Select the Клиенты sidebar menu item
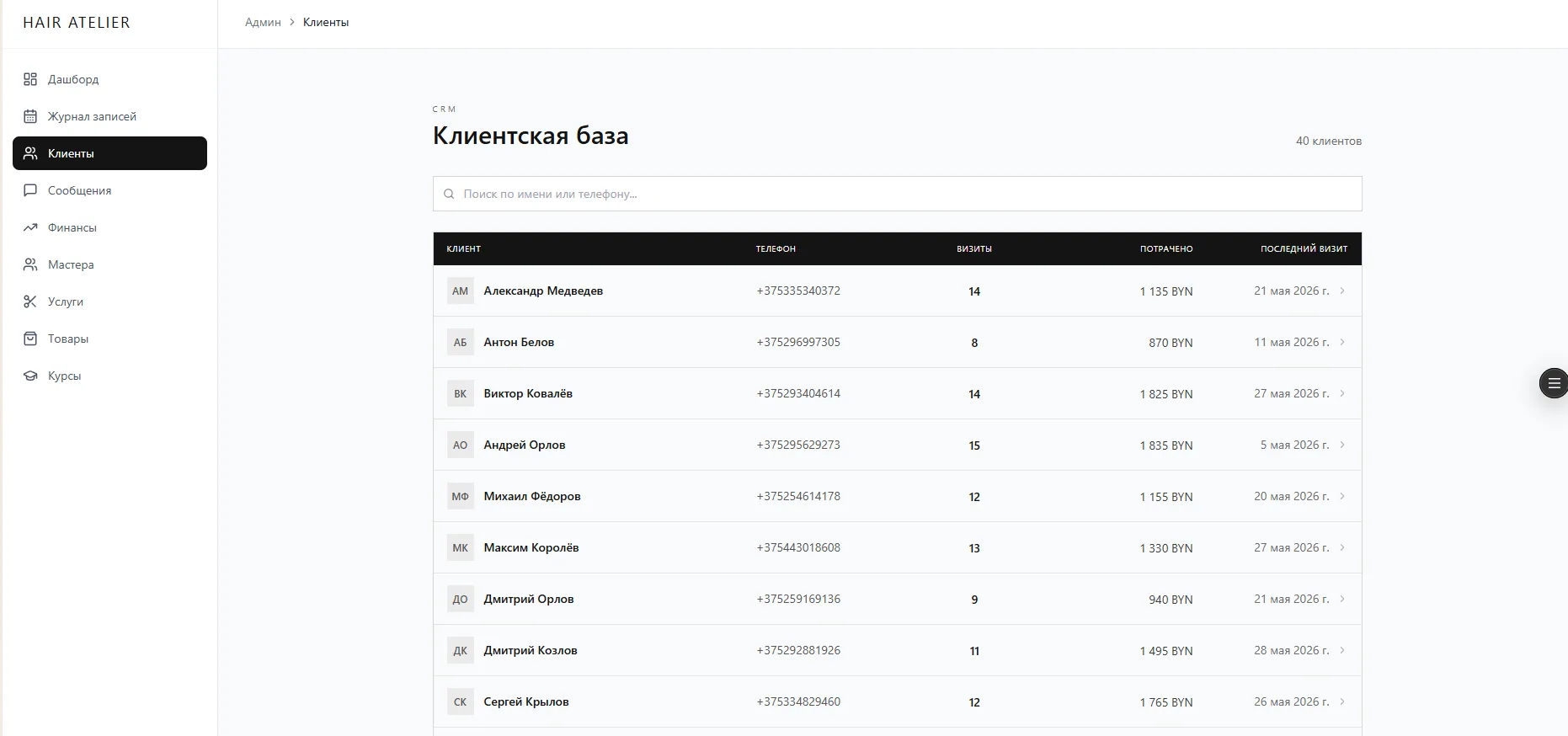This screenshot has height=736, width=1568. point(109,153)
